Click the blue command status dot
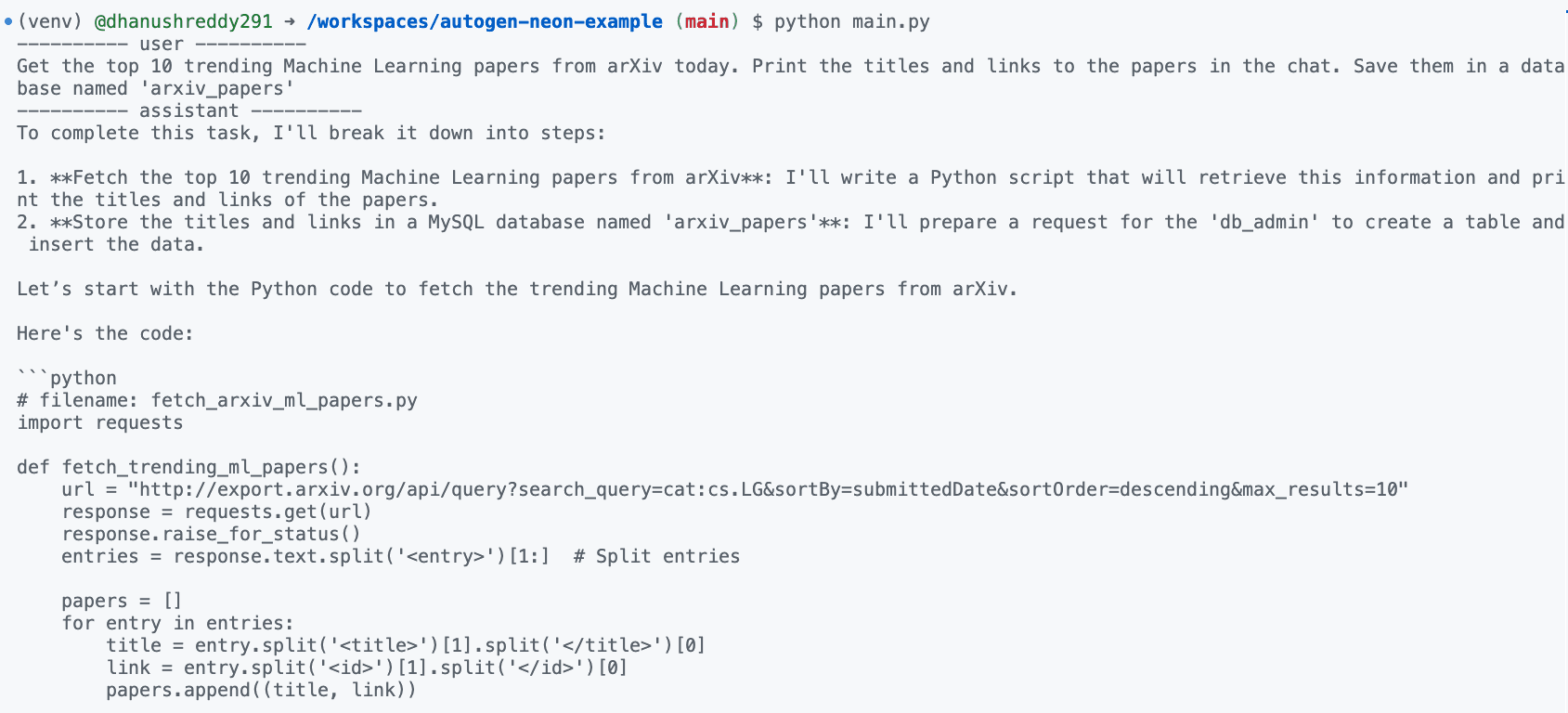 [8, 21]
